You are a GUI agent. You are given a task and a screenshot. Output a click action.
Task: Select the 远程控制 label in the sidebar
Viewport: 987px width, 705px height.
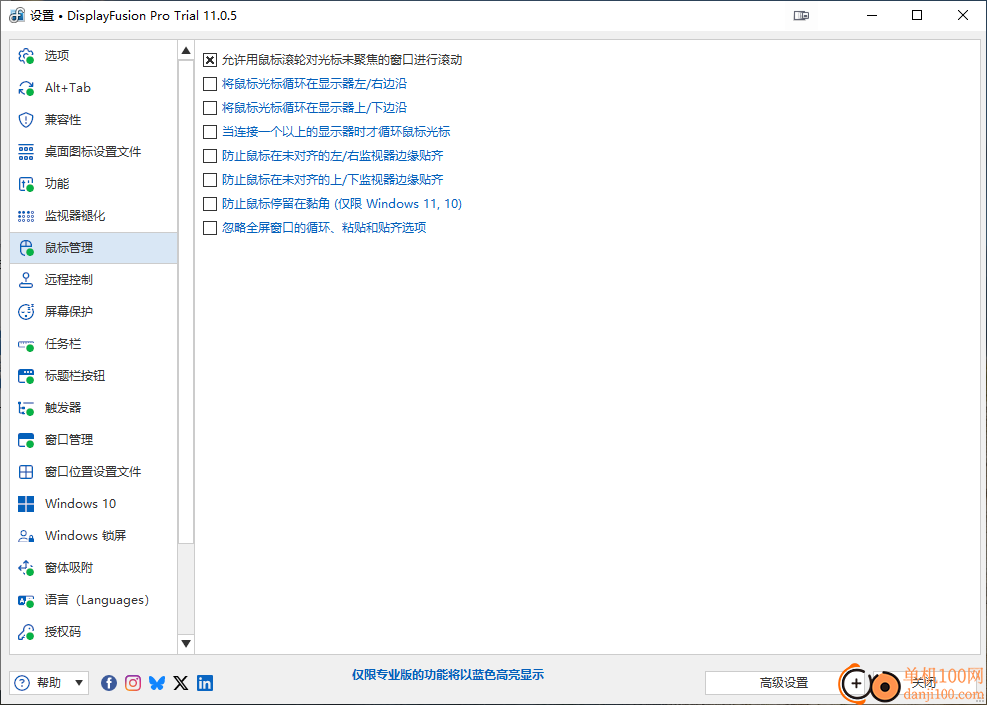pos(69,280)
